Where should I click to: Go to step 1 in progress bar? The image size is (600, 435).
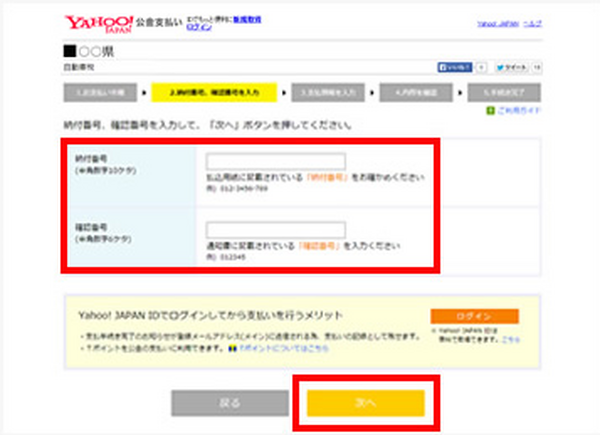point(100,93)
